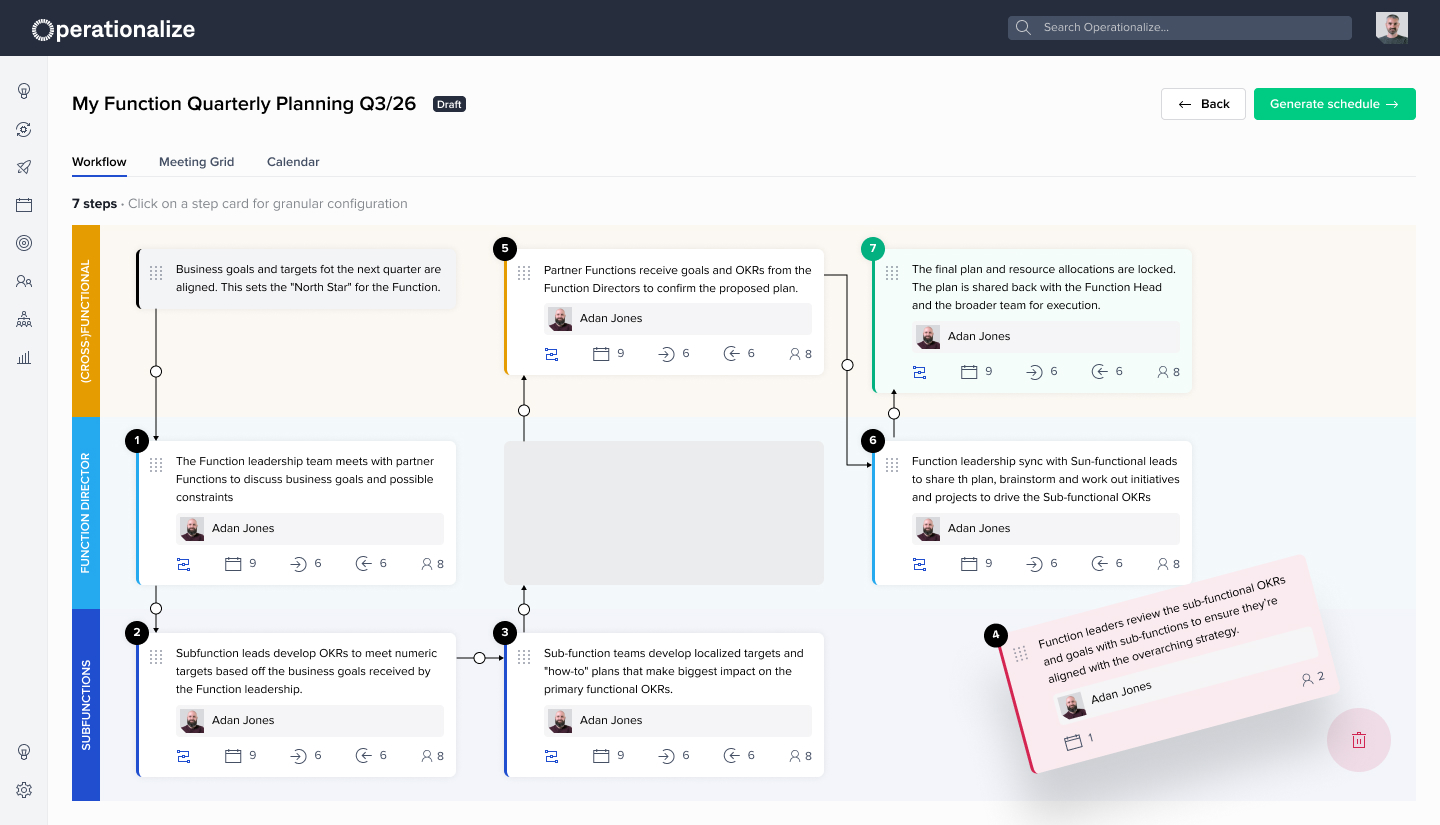Click the '7 steps' count text
1440x825 pixels.
point(94,203)
